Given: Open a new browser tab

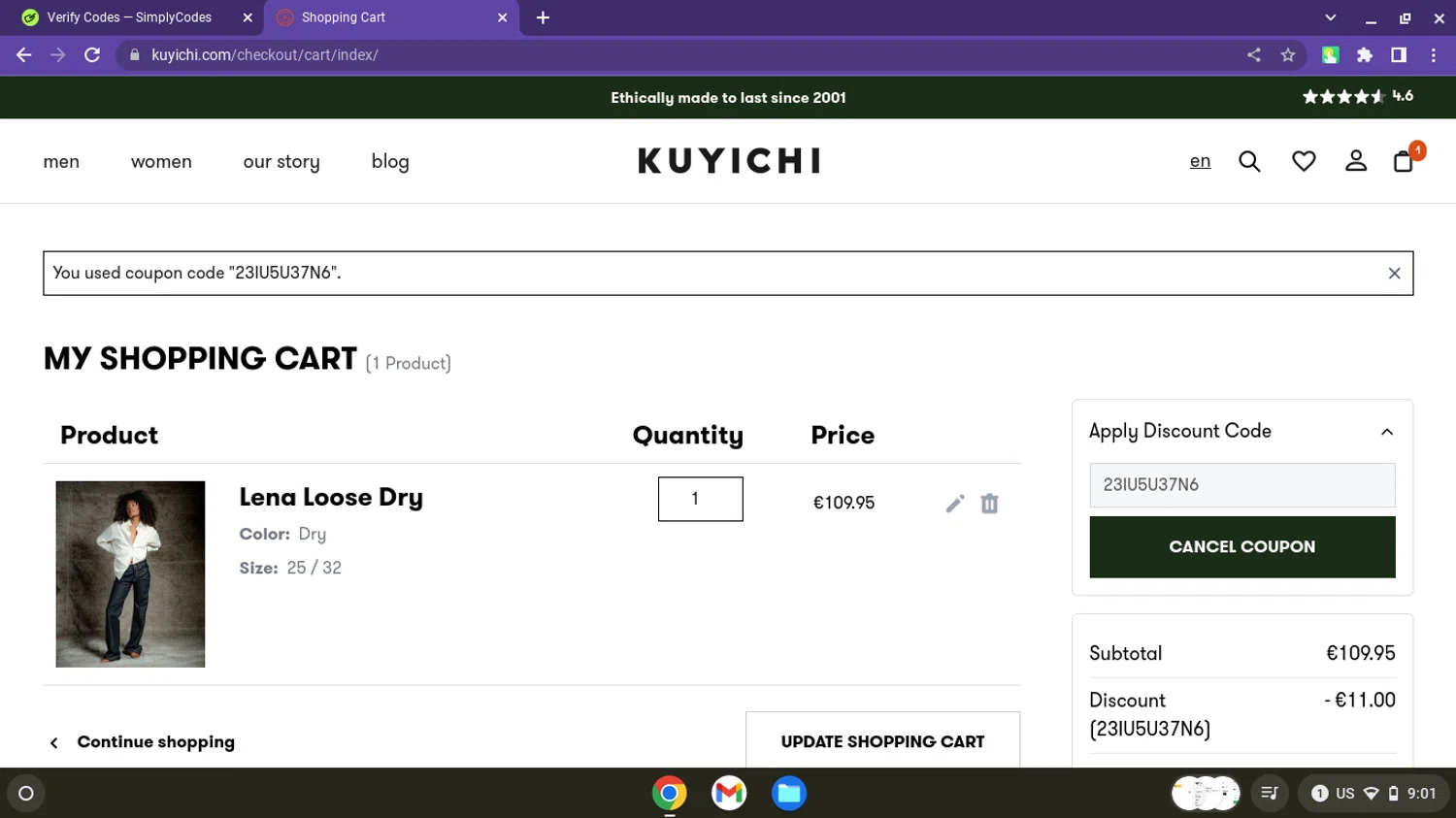Looking at the screenshot, I should tap(543, 17).
